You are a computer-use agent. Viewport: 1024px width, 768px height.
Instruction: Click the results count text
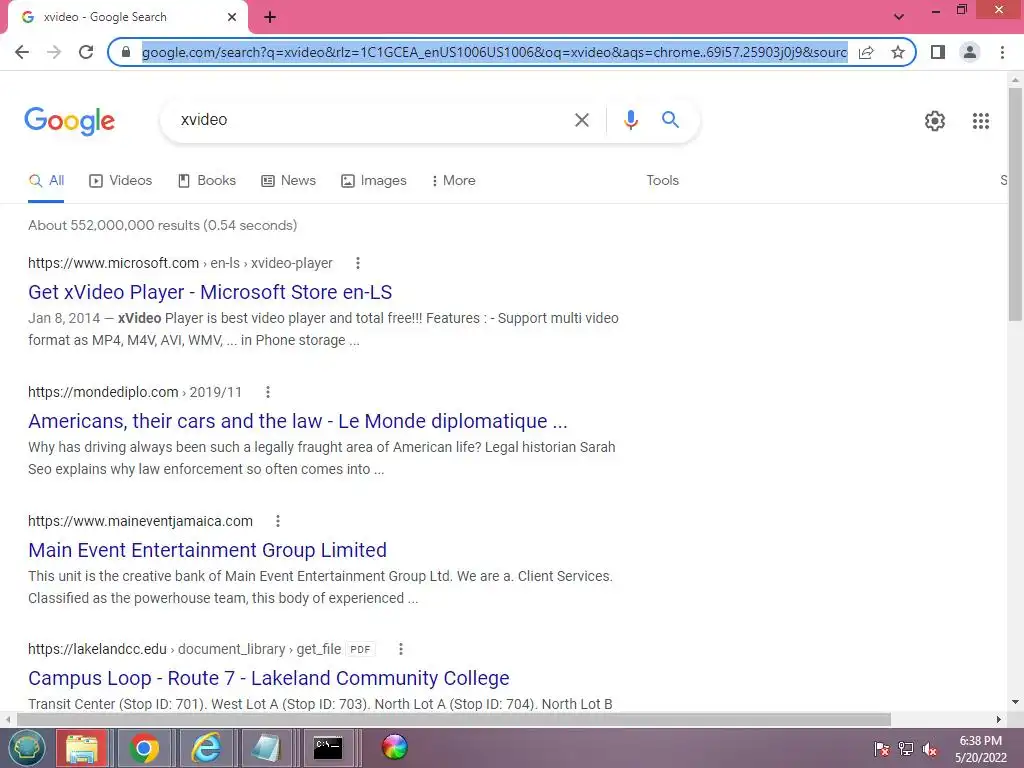tap(163, 225)
